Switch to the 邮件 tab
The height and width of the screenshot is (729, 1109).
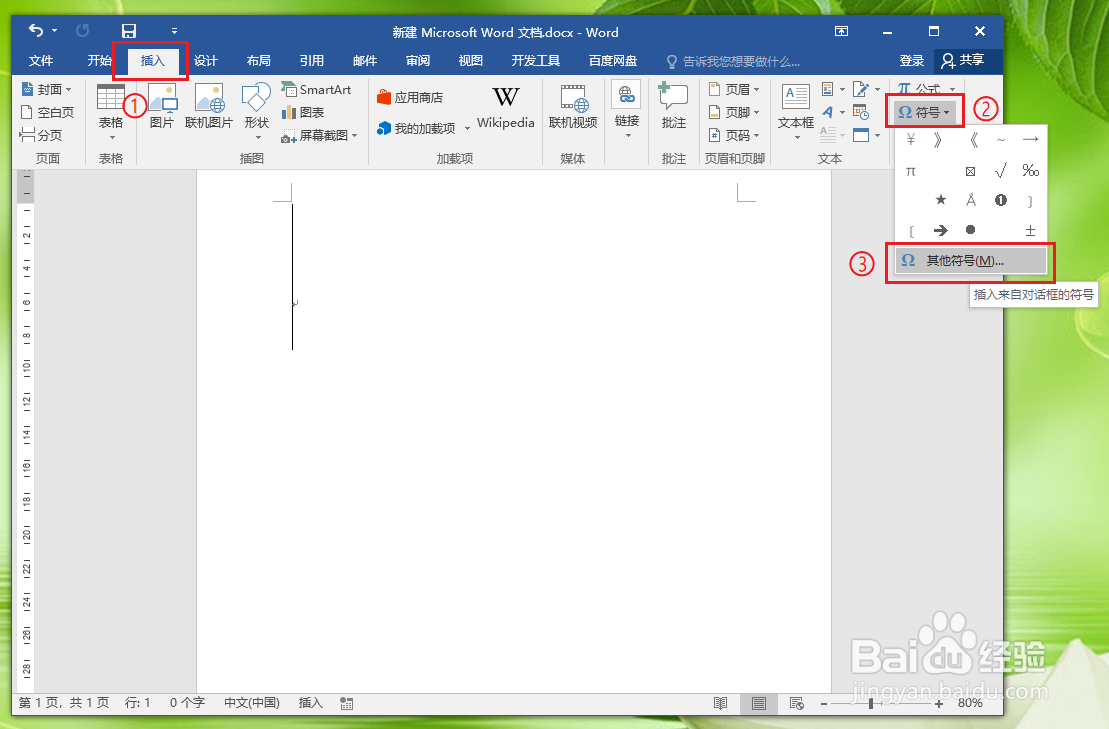pyautogui.click(x=364, y=61)
